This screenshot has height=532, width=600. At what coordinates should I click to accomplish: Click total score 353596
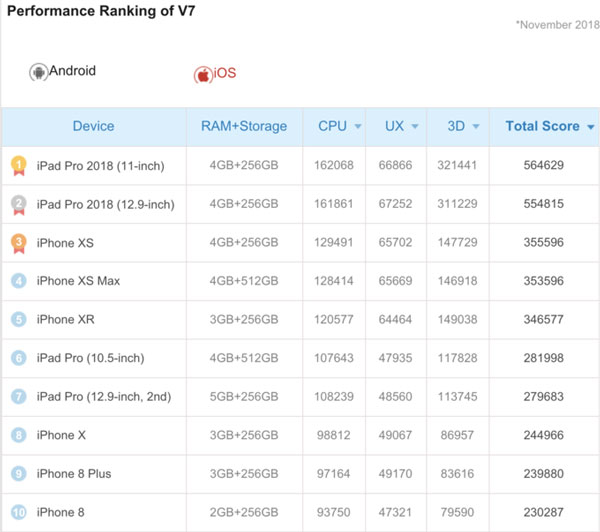point(543,281)
